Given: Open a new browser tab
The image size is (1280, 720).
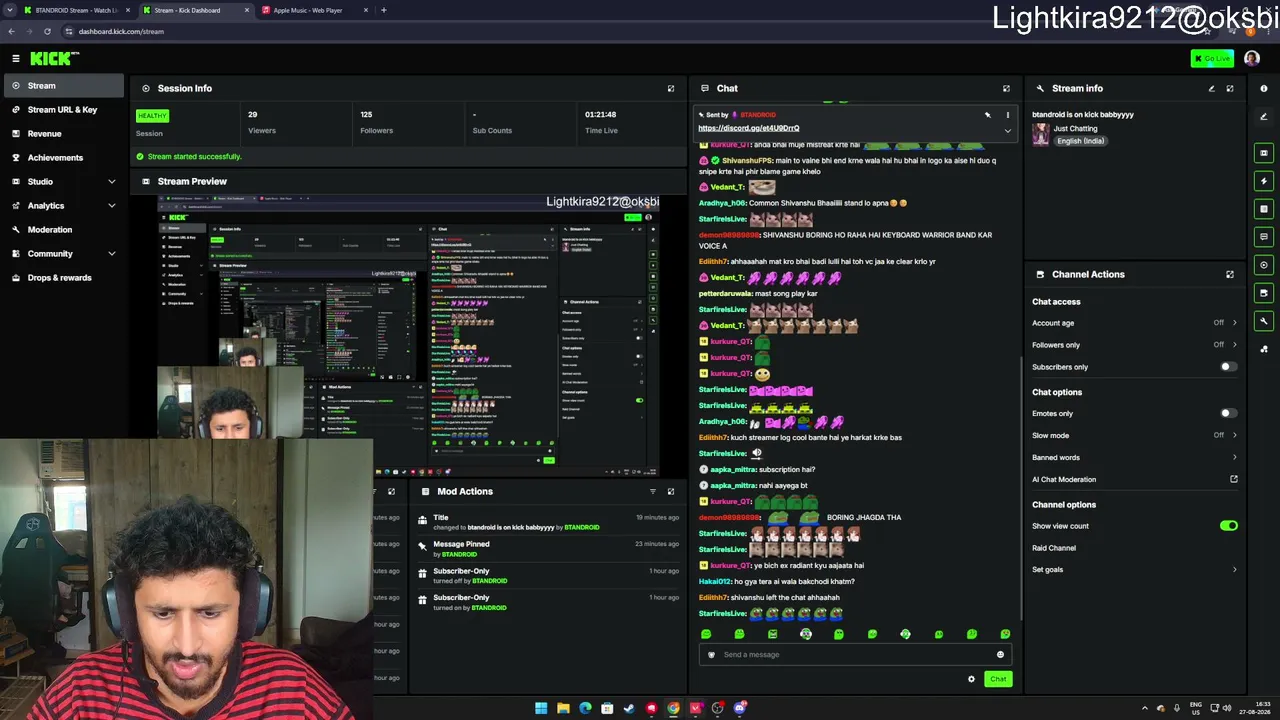Looking at the screenshot, I should point(383,10).
